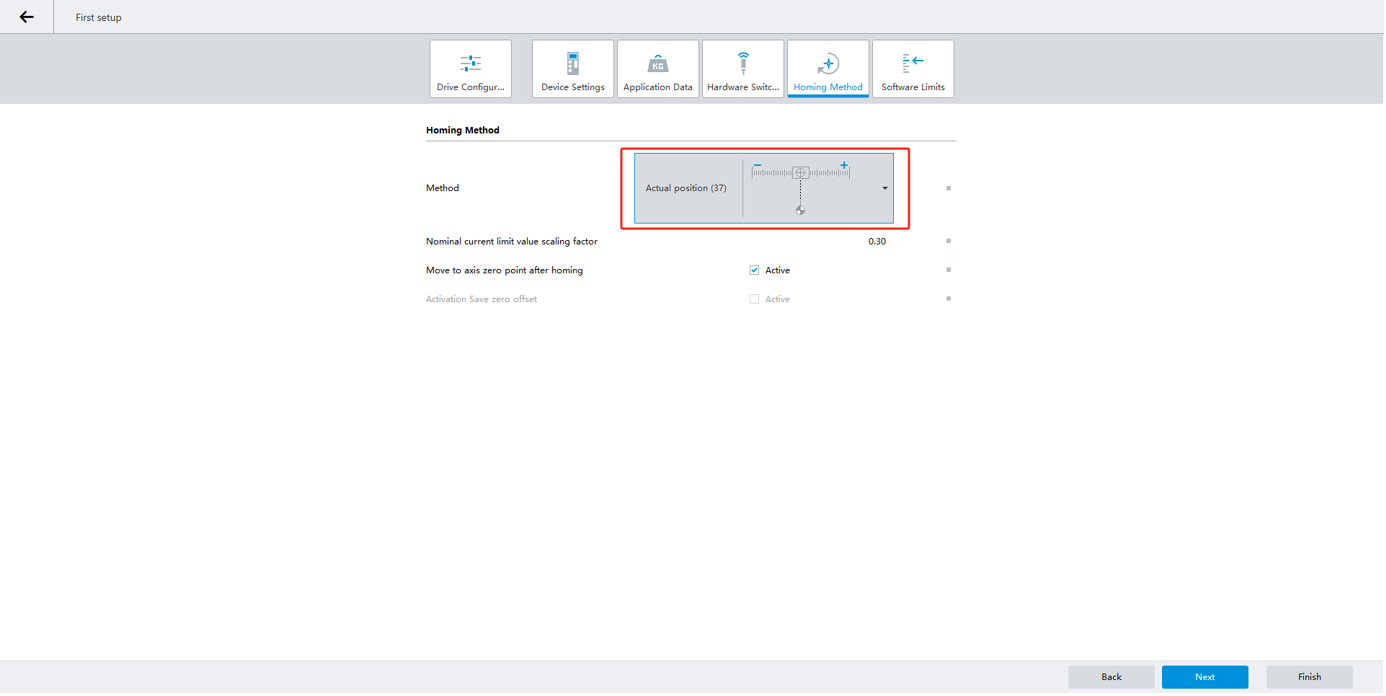Open Drive Configuration step icon

click(x=470, y=64)
